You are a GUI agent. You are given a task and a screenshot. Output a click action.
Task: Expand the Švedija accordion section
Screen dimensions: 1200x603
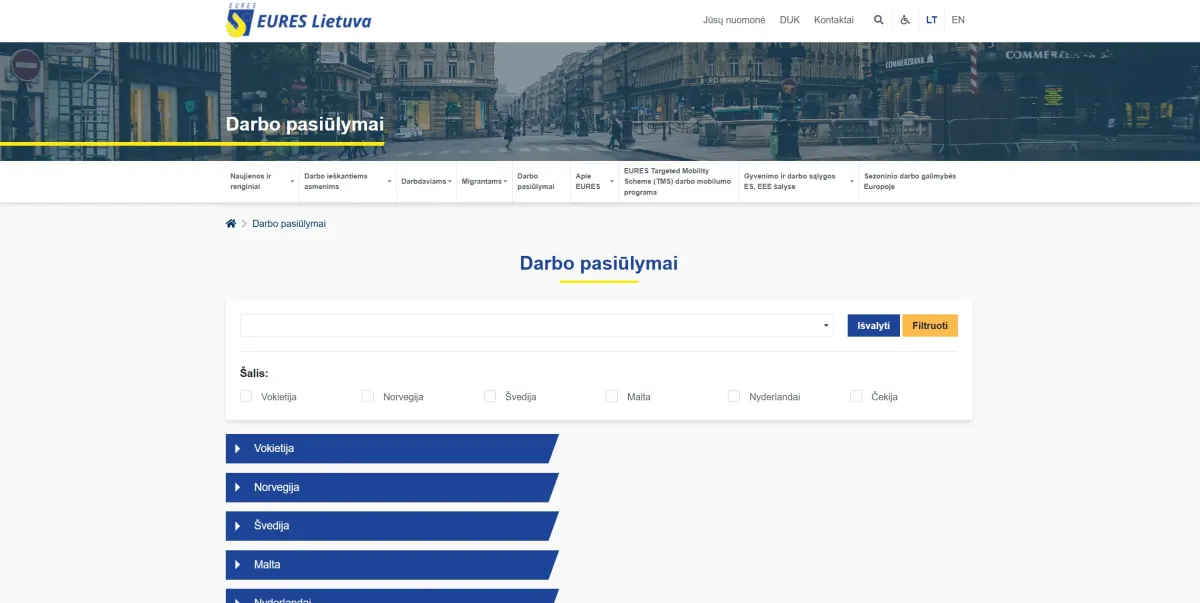point(390,526)
